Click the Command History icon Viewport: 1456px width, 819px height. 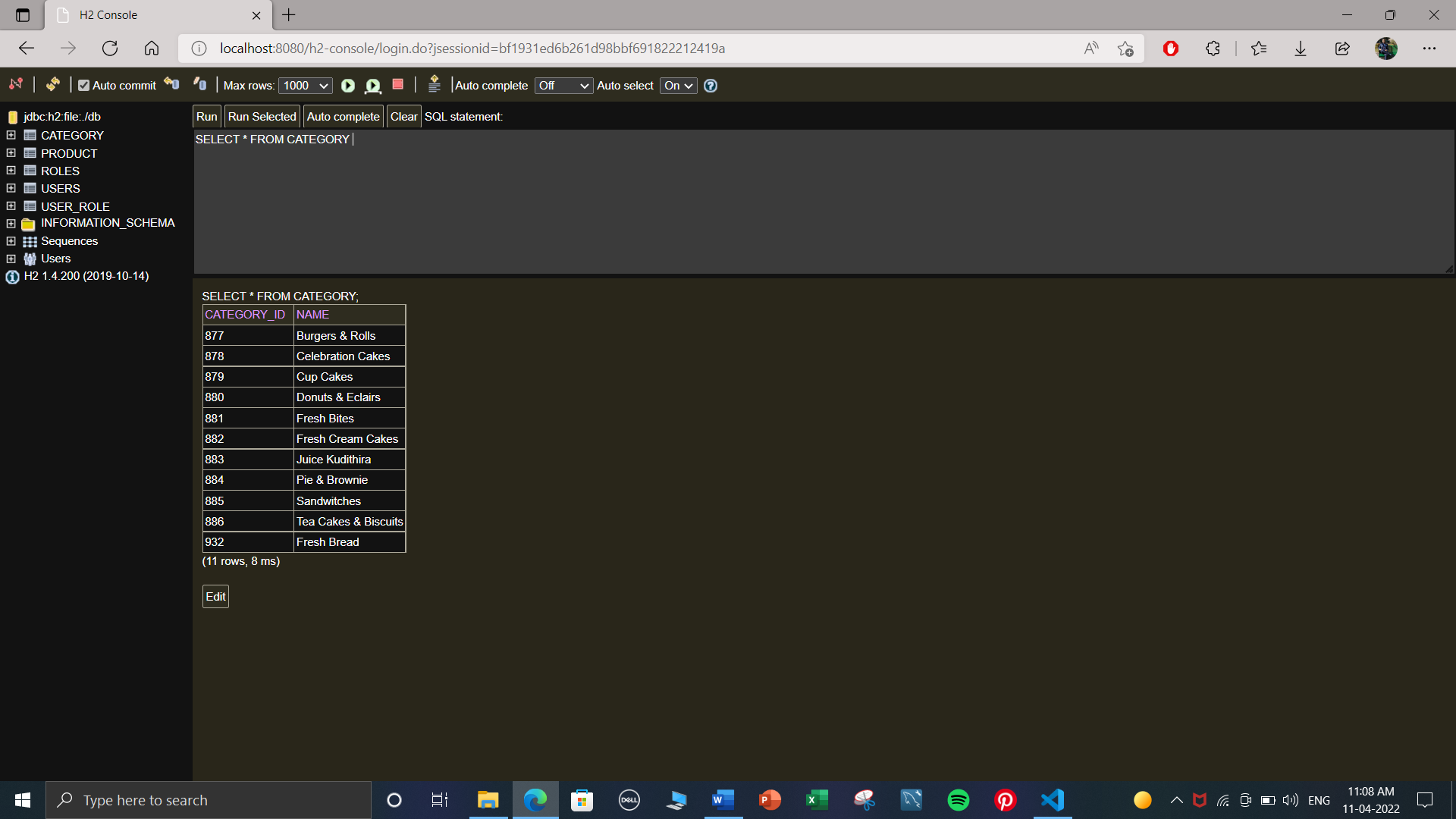[x=434, y=84]
